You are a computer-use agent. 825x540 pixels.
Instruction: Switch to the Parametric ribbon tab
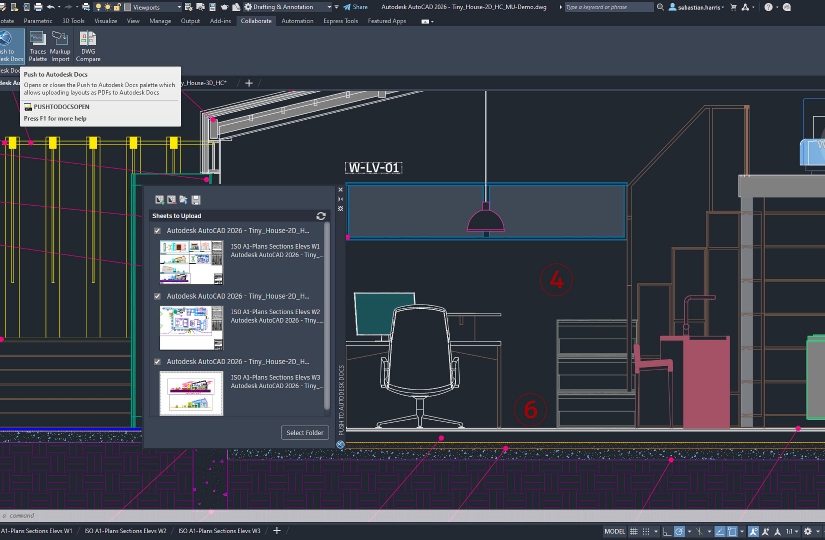38,21
